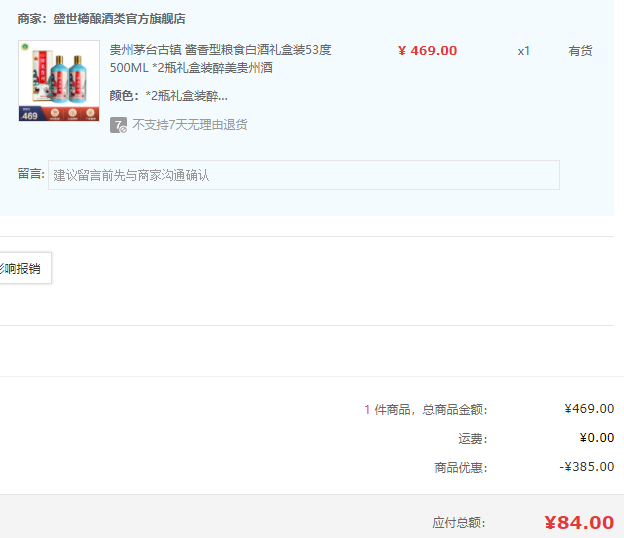Click the 不支持7天无理由退货 text
This screenshot has width=624, height=538.
[x=190, y=125]
